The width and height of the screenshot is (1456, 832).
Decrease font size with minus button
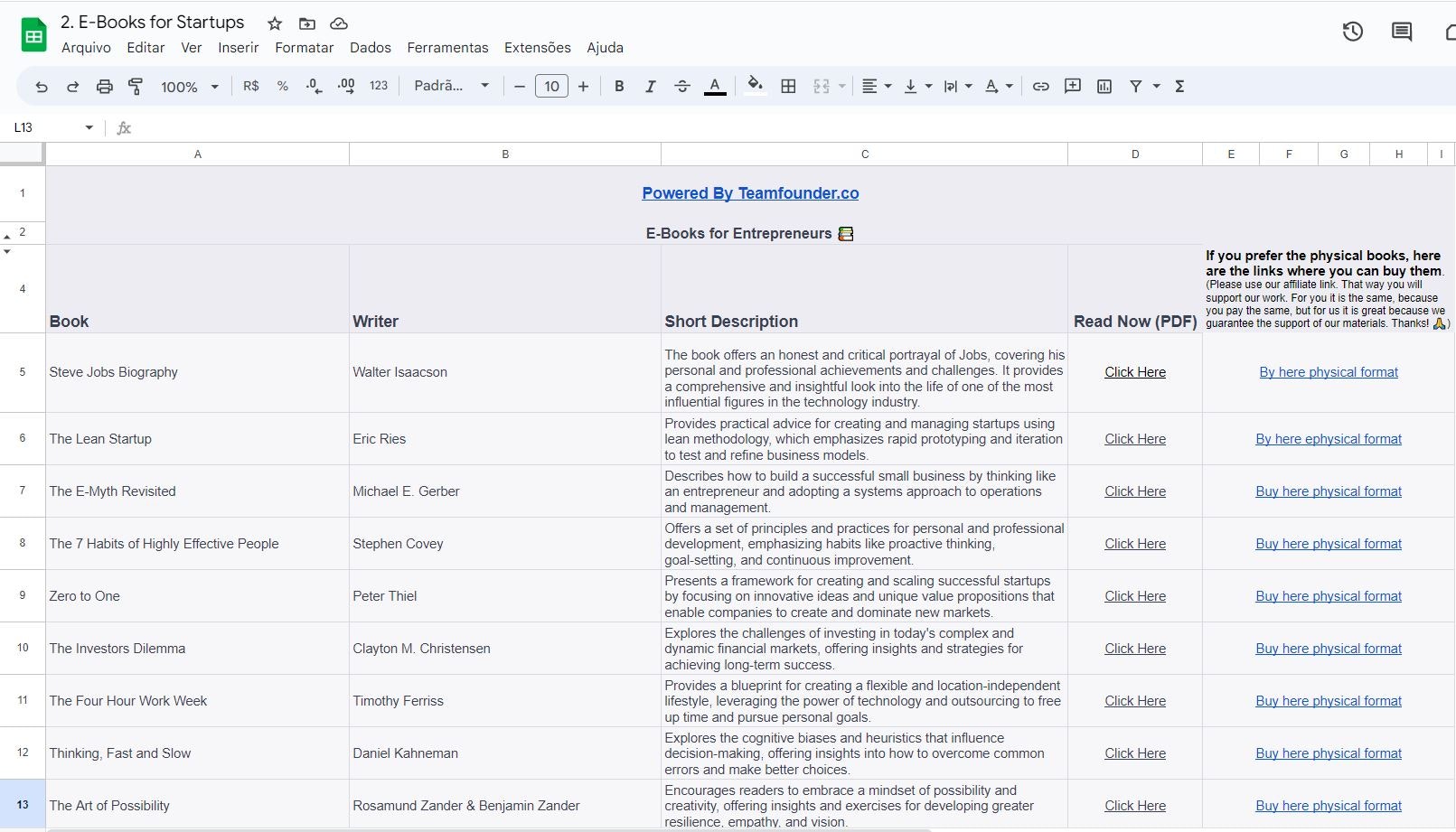coord(520,87)
